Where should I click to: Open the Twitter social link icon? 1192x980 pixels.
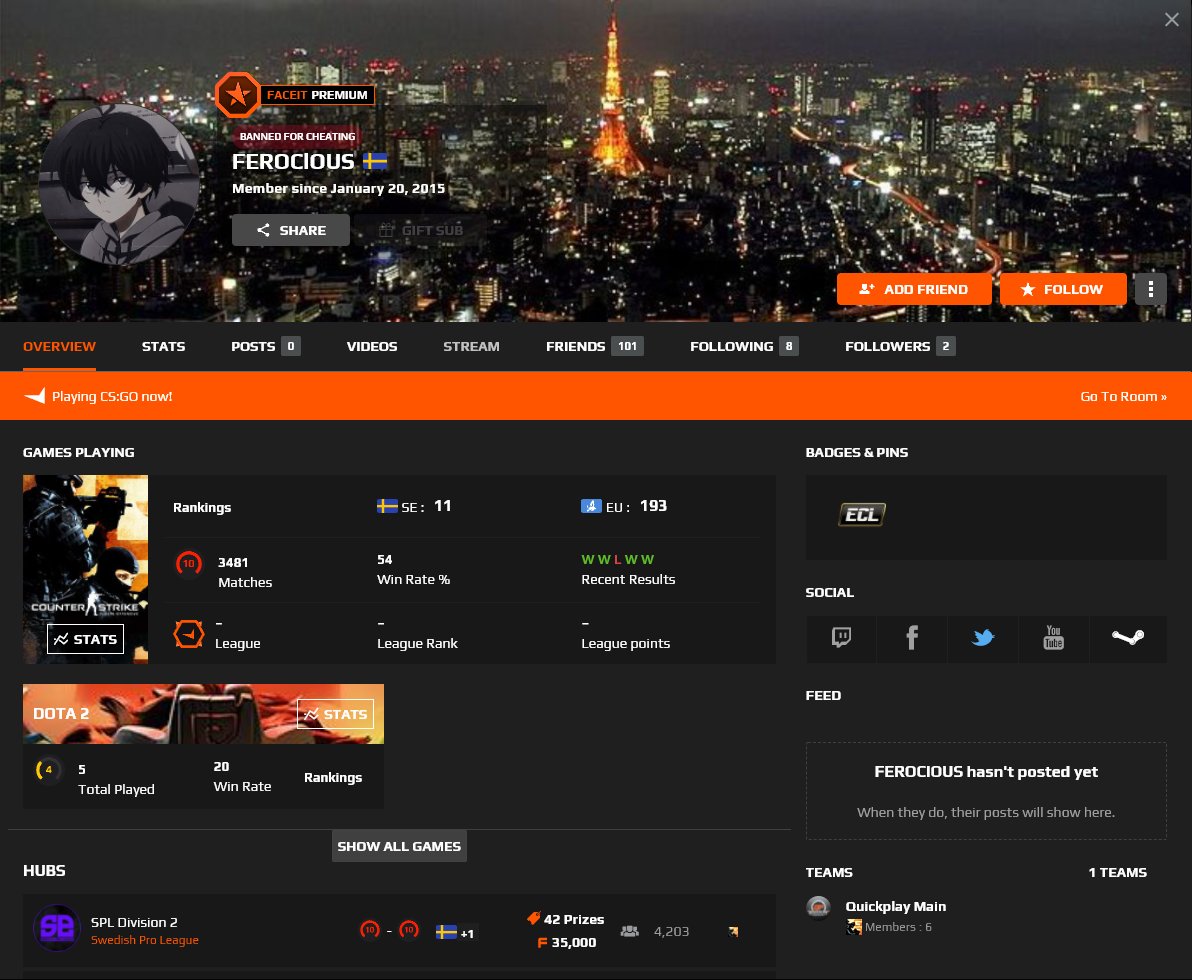point(982,637)
